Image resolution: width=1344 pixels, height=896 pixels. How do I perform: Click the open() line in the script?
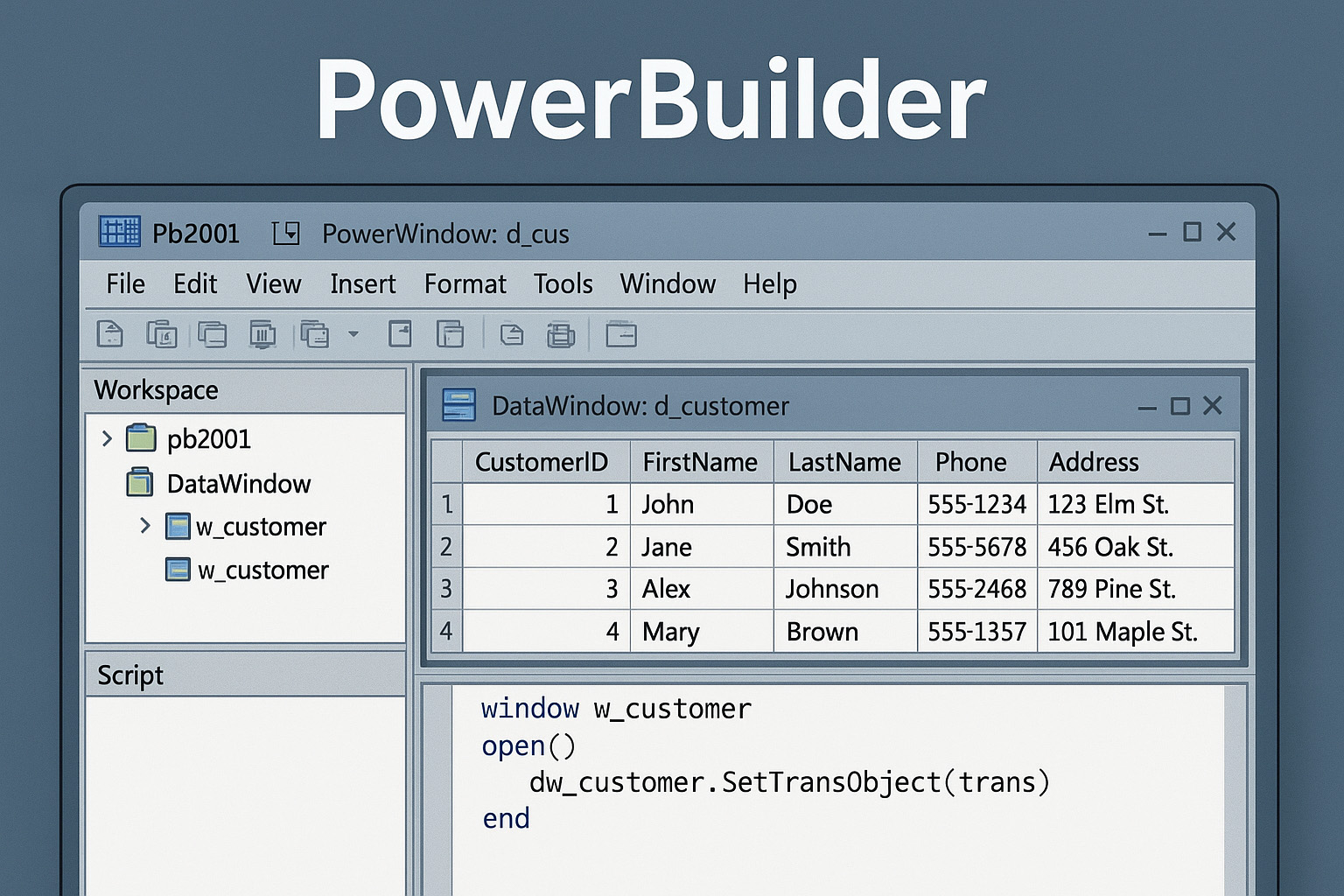tap(528, 746)
